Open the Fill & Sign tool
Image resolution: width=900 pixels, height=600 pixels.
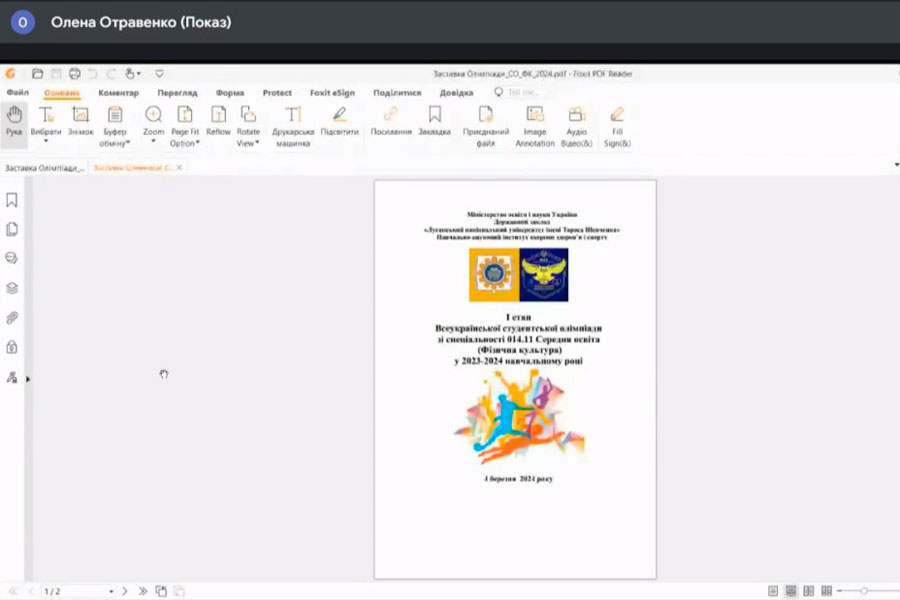tap(617, 126)
